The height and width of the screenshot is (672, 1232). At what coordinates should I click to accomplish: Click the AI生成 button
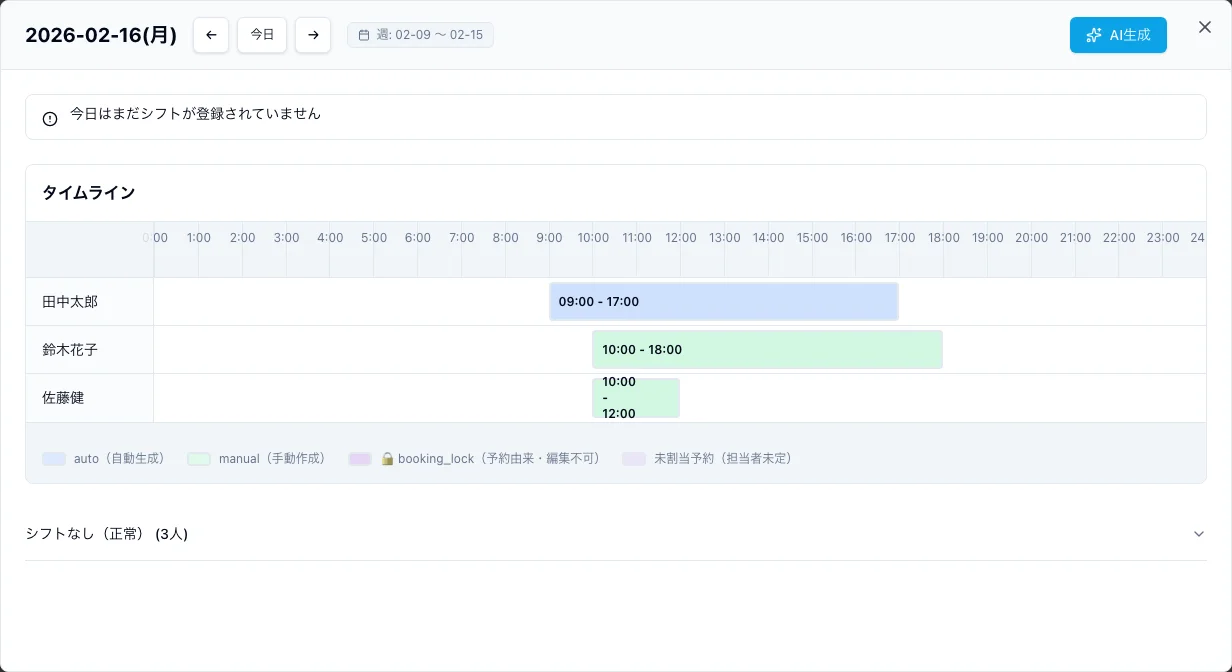pyautogui.click(x=1118, y=34)
